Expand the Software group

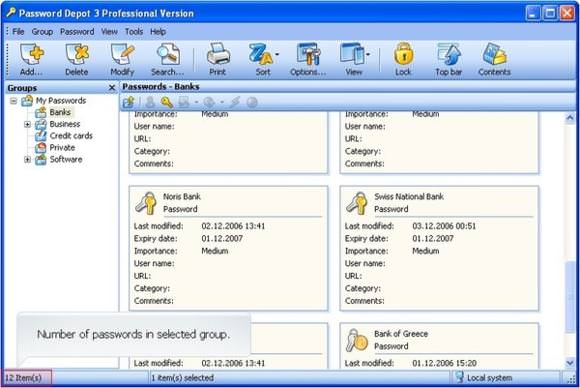27,159
